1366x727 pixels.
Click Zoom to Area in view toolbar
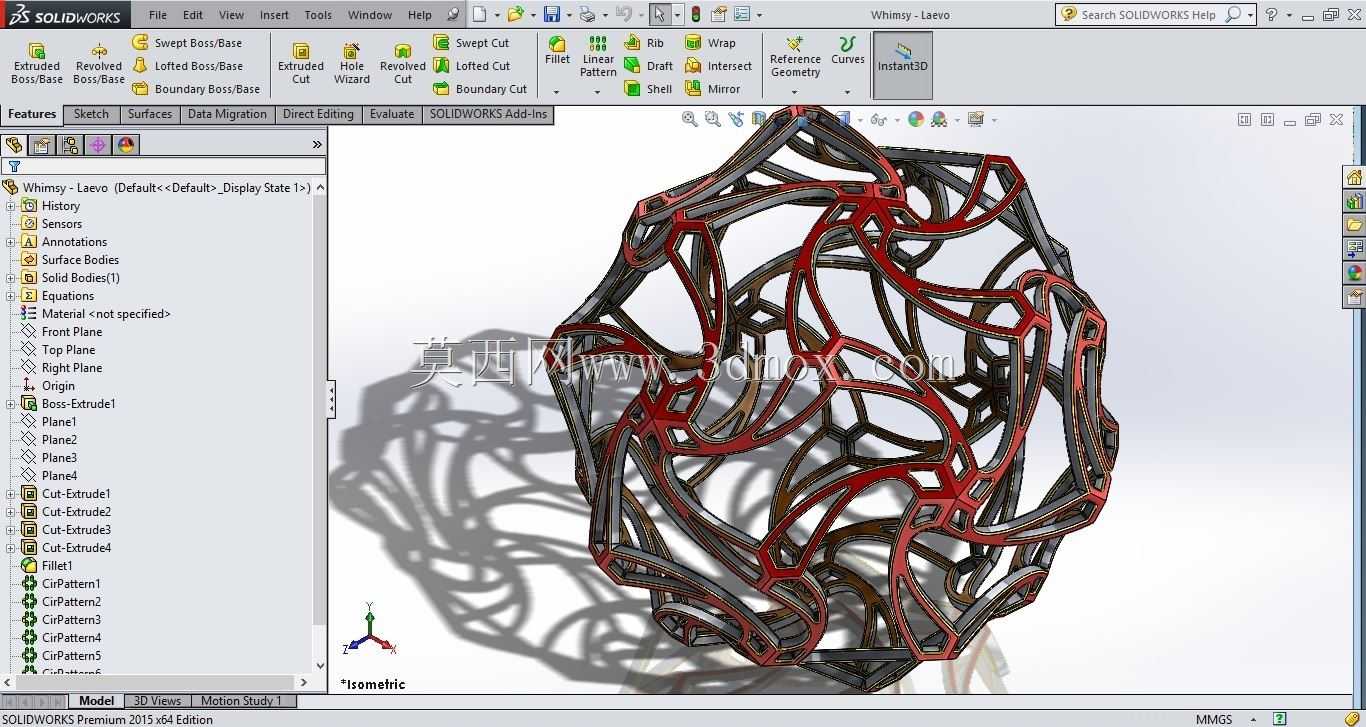pos(713,119)
